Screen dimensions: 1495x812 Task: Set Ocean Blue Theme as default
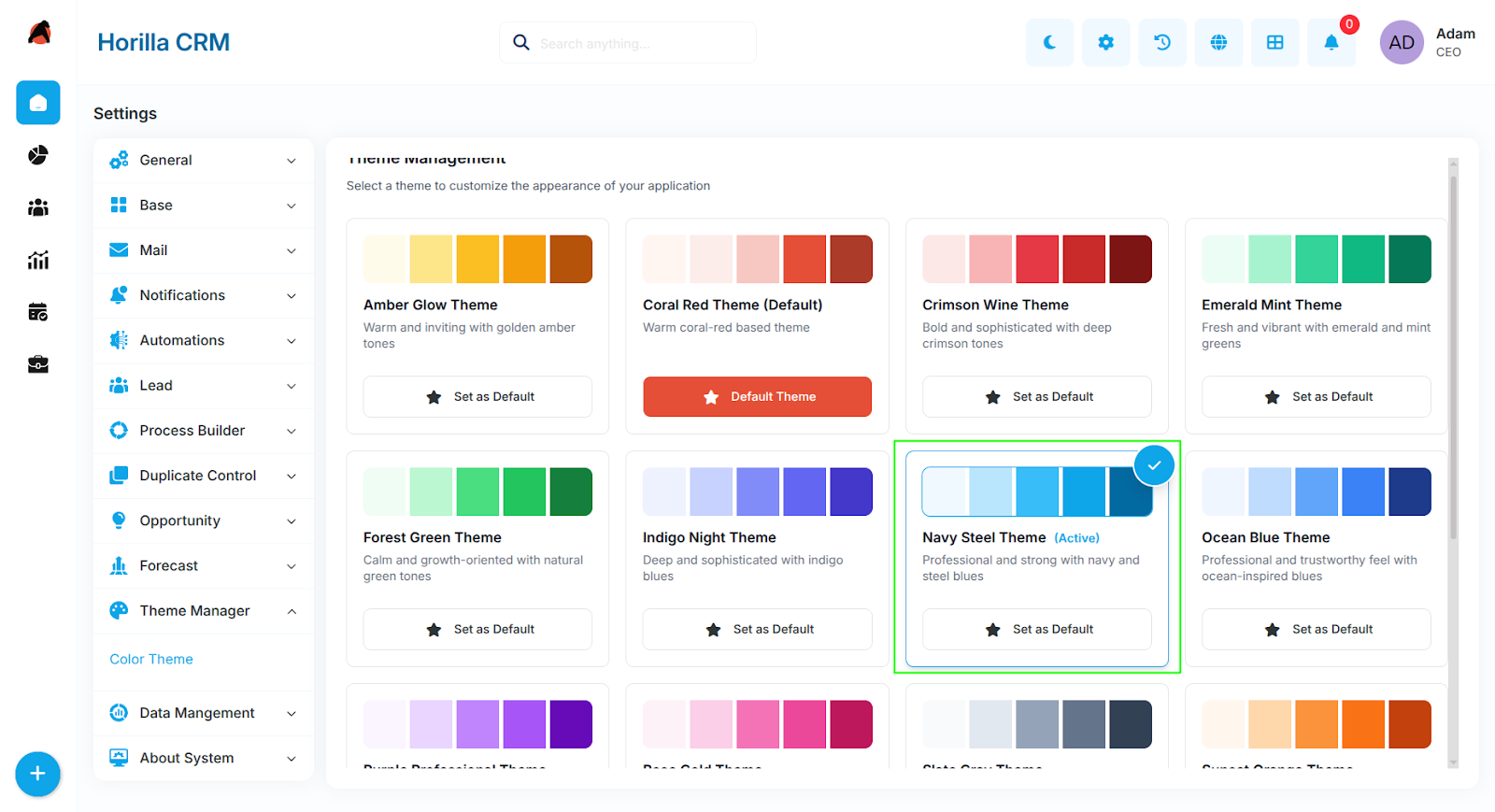click(x=1316, y=629)
